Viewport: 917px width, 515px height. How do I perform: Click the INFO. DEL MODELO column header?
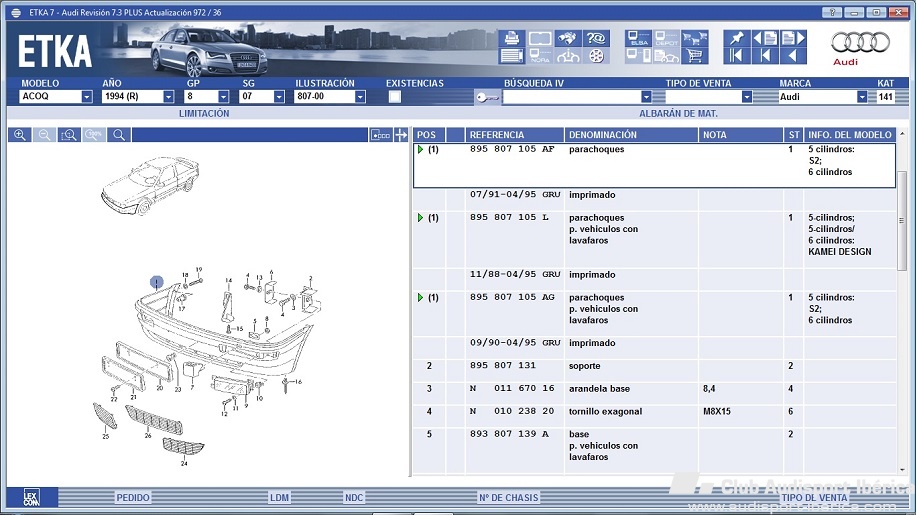tap(850, 135)
